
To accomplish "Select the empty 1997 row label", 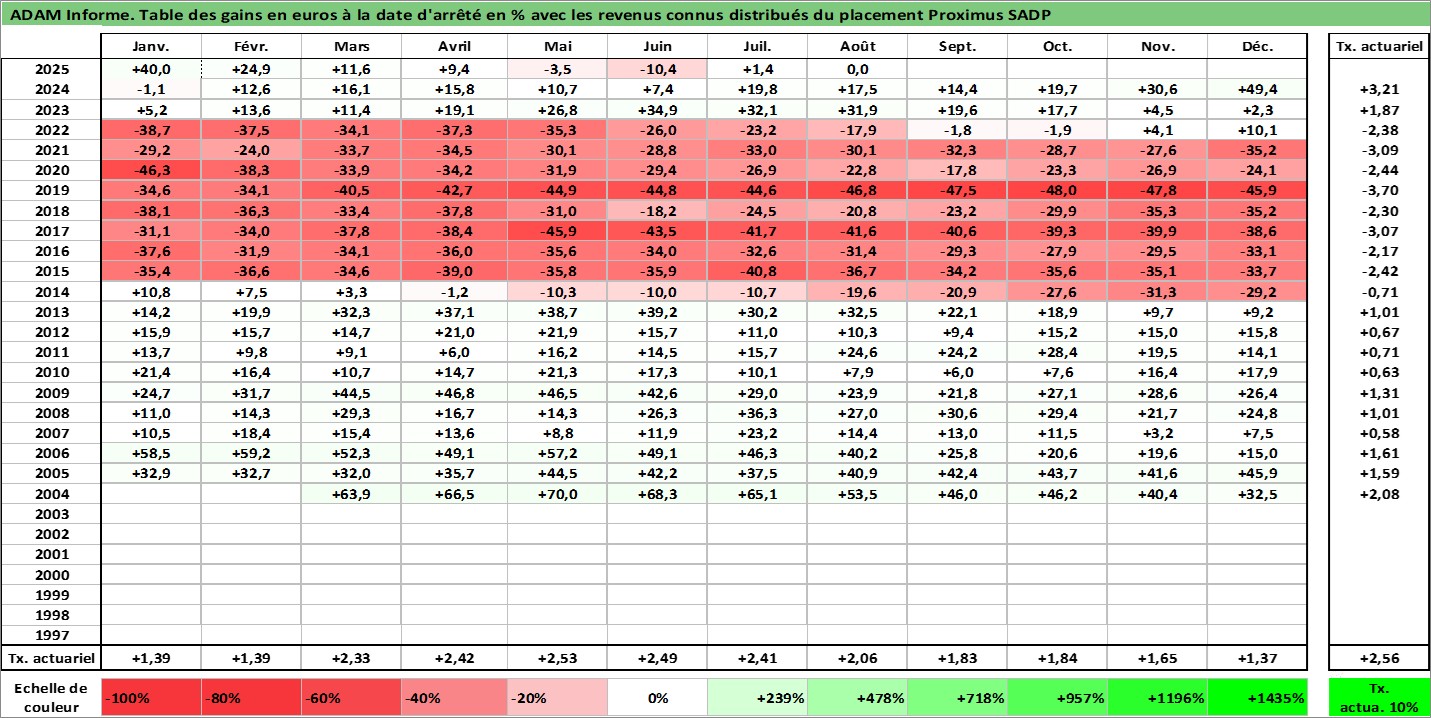I will click(x=51, y=635).
